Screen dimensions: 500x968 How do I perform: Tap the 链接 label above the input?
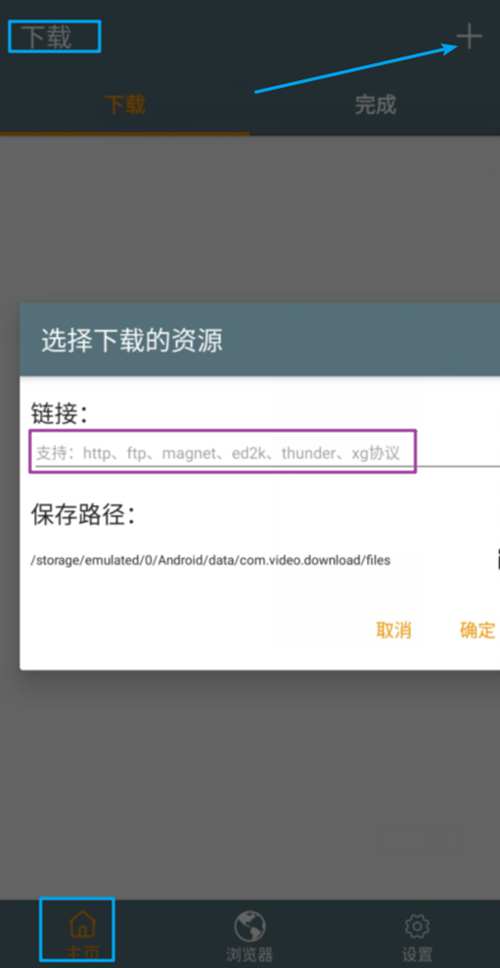pyautogui.click(x=59, y=414)
